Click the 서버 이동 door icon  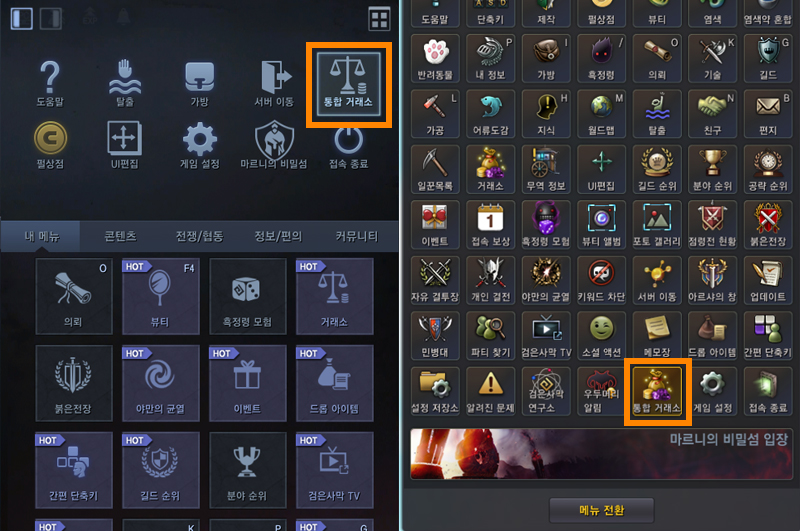point(274,84)
